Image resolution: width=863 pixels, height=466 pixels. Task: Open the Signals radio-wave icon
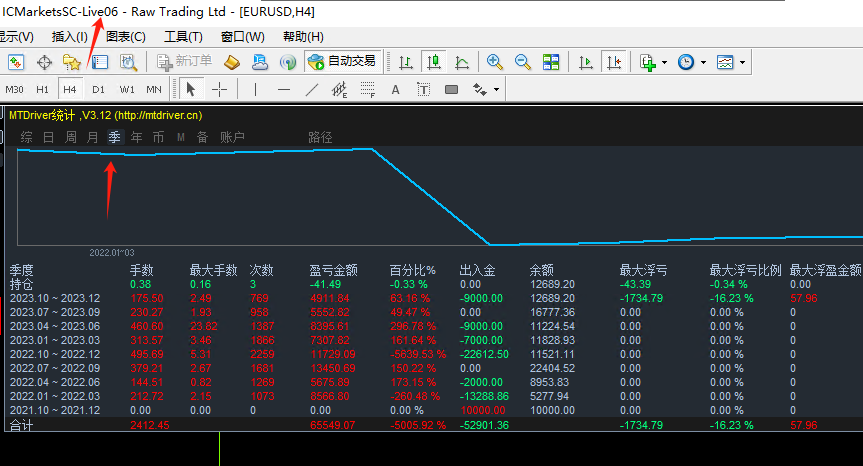pos(287,62)
